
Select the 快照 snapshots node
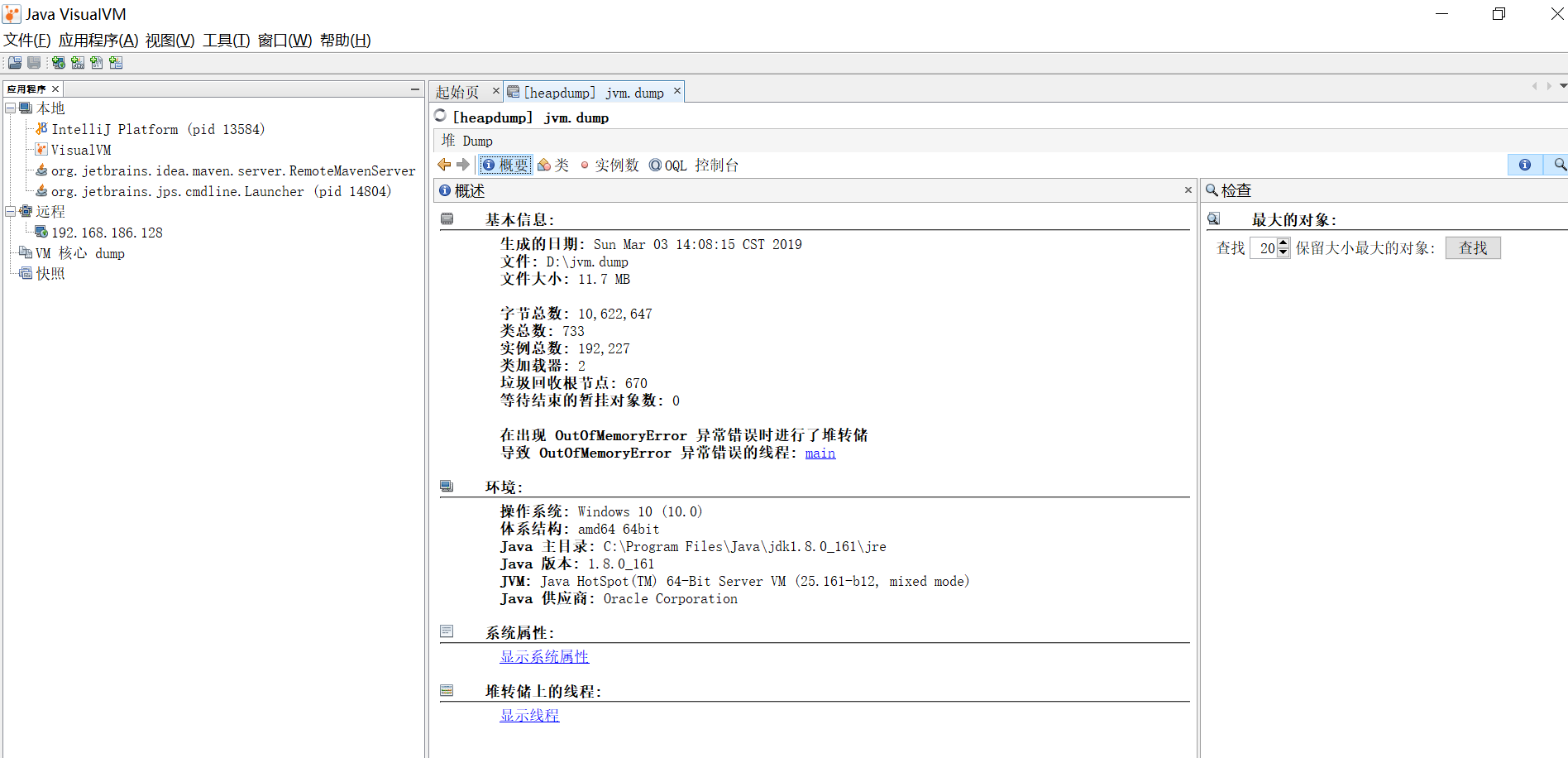pyautogui.click(x=50, y=274)
